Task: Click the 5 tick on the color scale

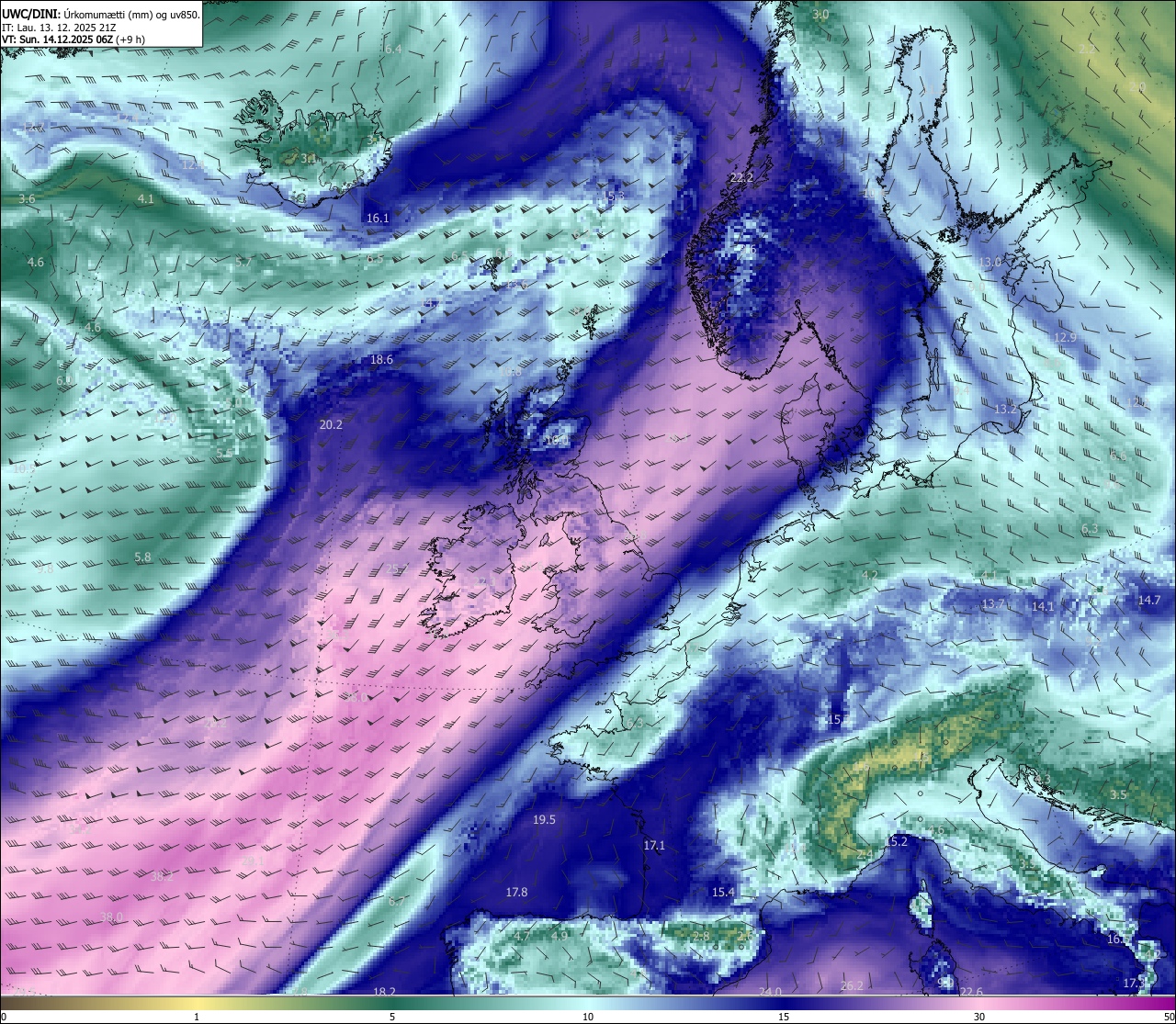Action: (x=392, y=1017)
